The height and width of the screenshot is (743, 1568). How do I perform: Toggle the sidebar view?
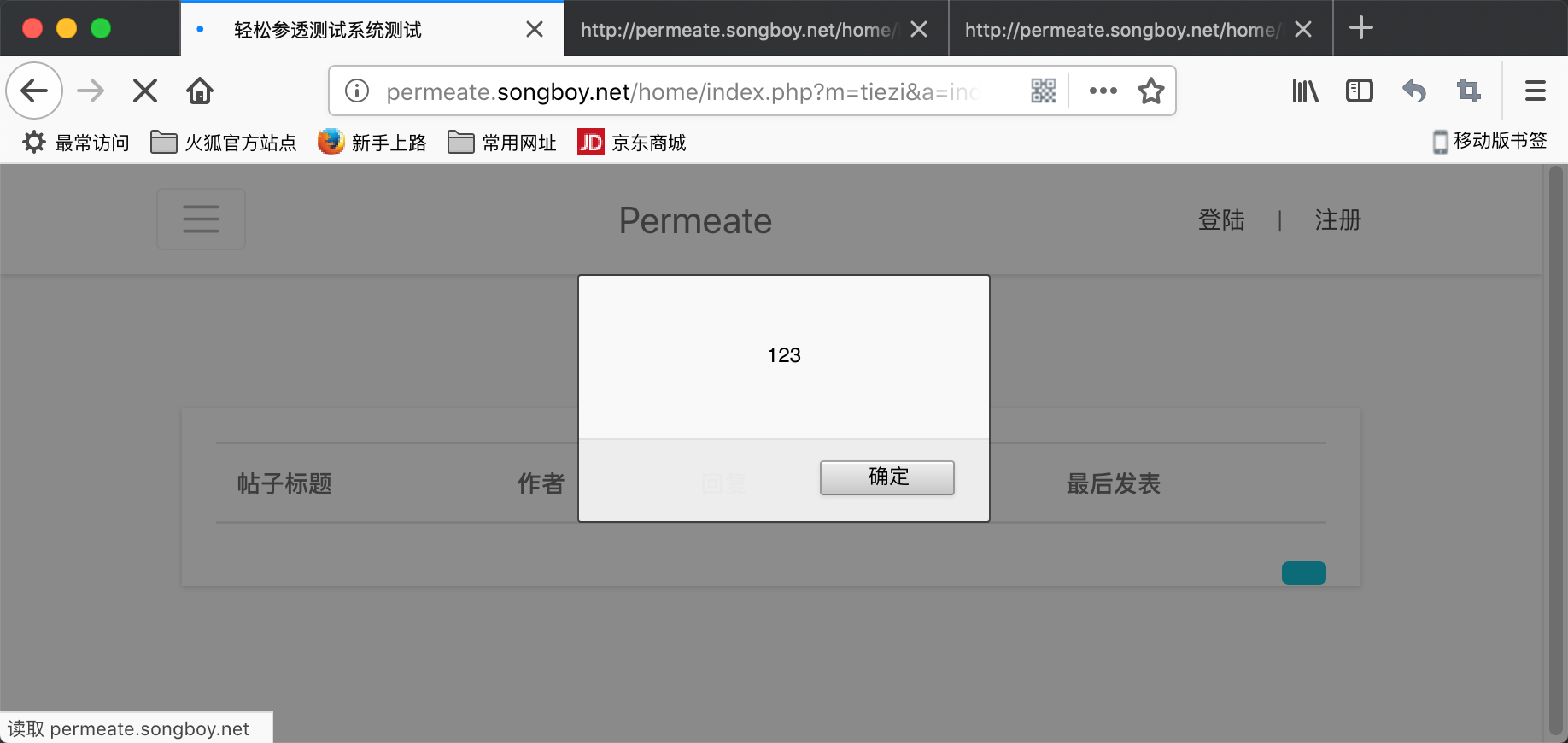(x=1359, y=91)
